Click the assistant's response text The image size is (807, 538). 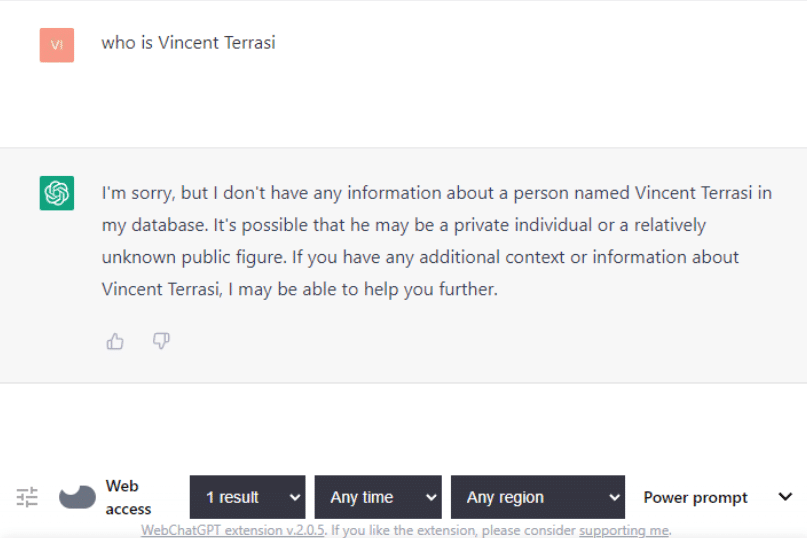click(436, 241)
